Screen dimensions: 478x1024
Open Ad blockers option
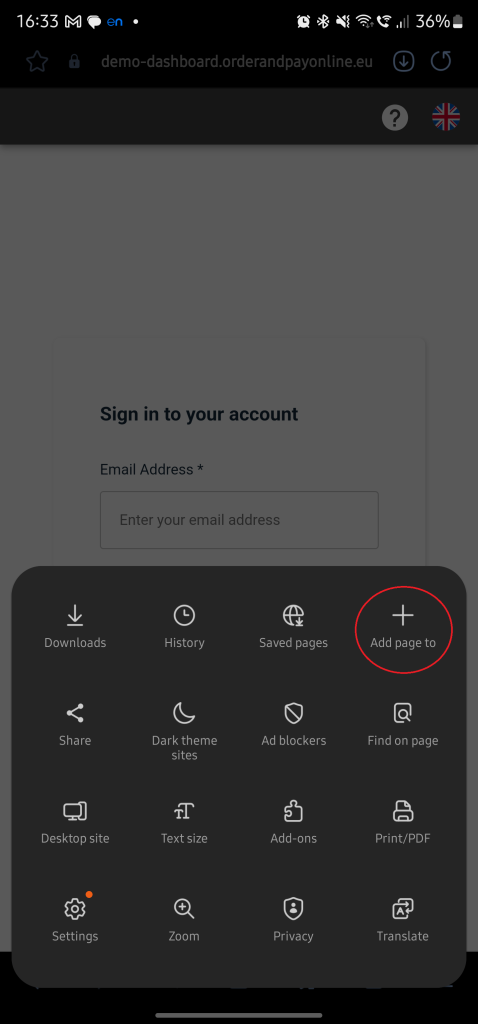[x=293, y=725]
